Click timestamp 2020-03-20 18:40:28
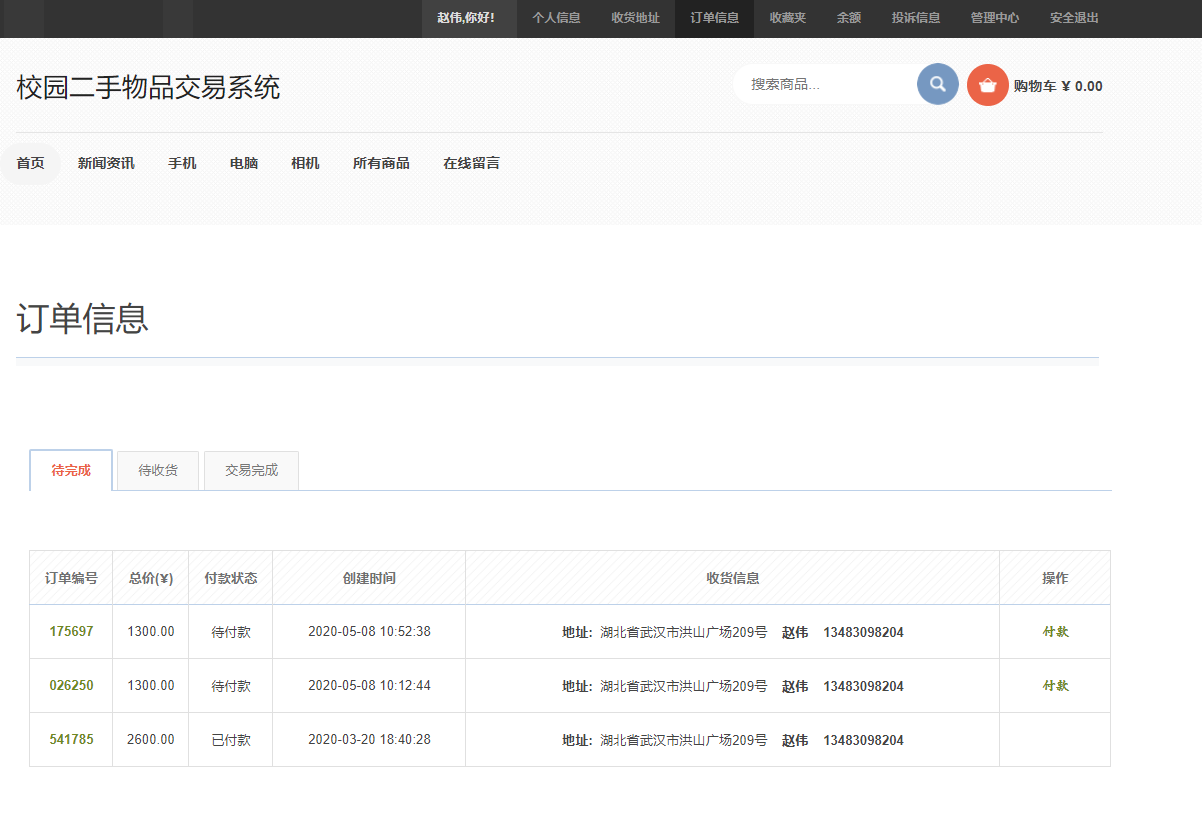The image size is (1202, 813). click(x=369, y=740)
